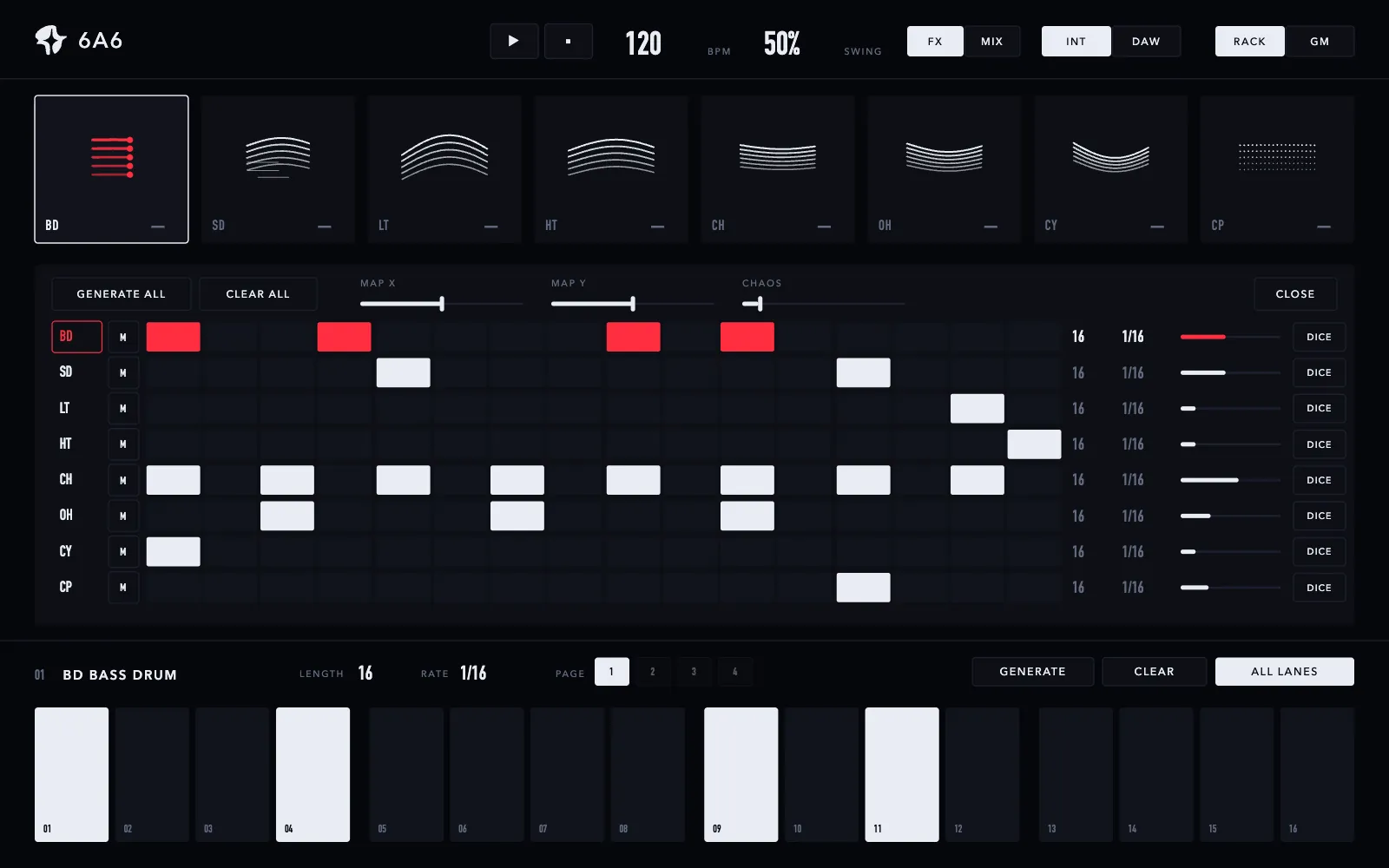Change bottom RATE value 1/16
The image size is (1389, 868).
[473, 673]
